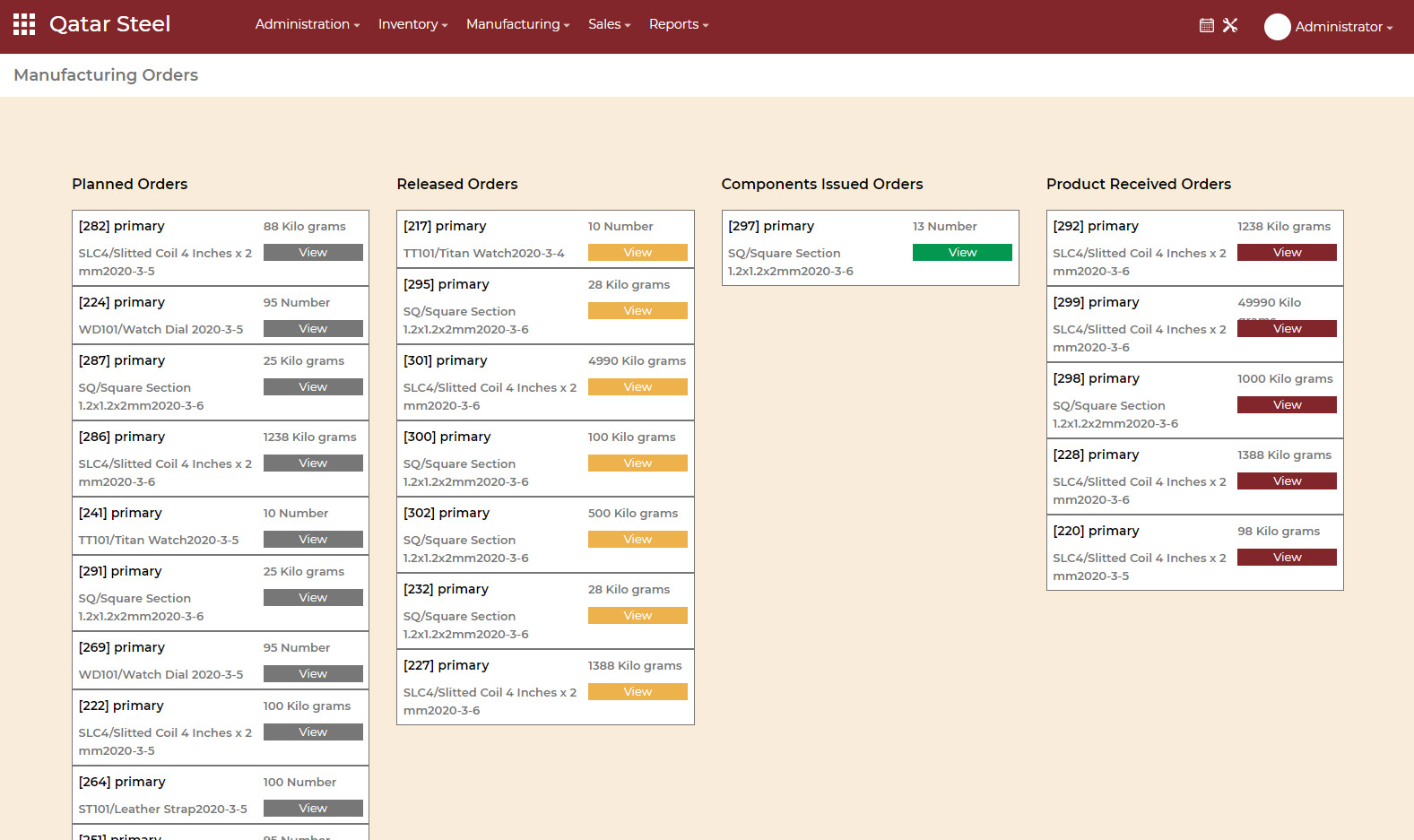The image size is (1414, 840).
Task: Click '500 Kilo grams' quantity
Action: tap(633, 513)
